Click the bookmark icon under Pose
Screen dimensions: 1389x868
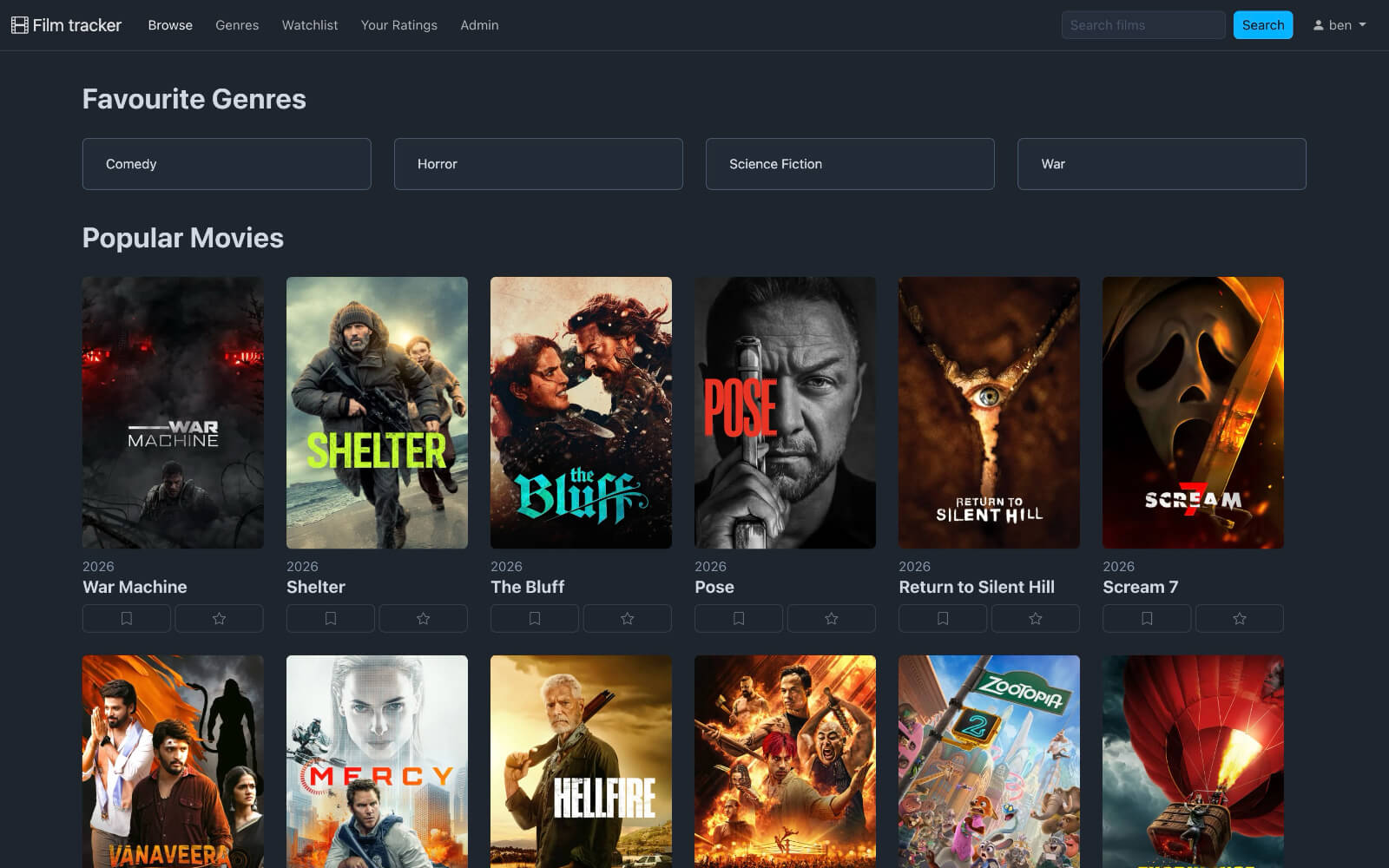(739, 618)
